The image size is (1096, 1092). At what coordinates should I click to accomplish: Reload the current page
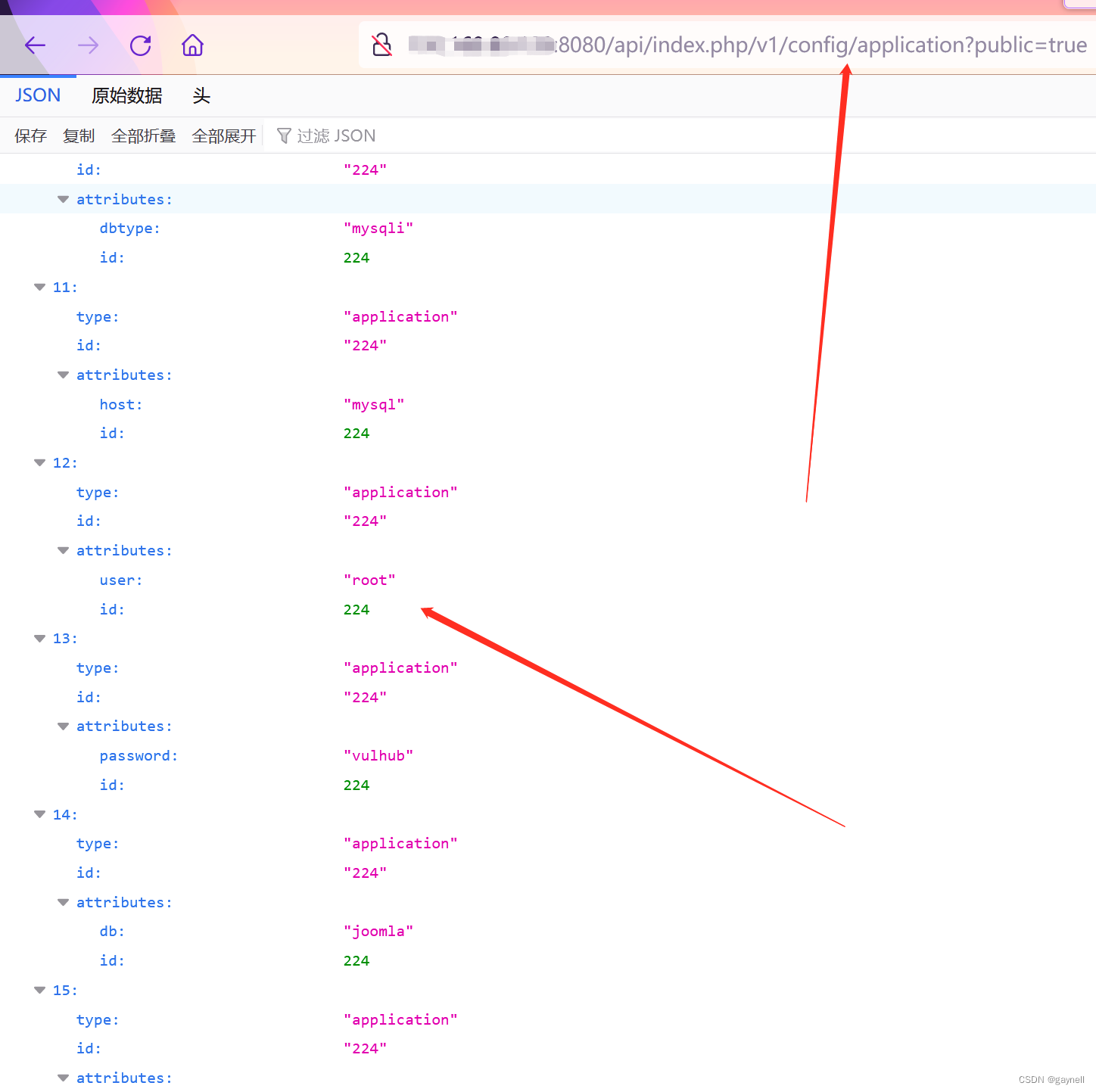141,45
